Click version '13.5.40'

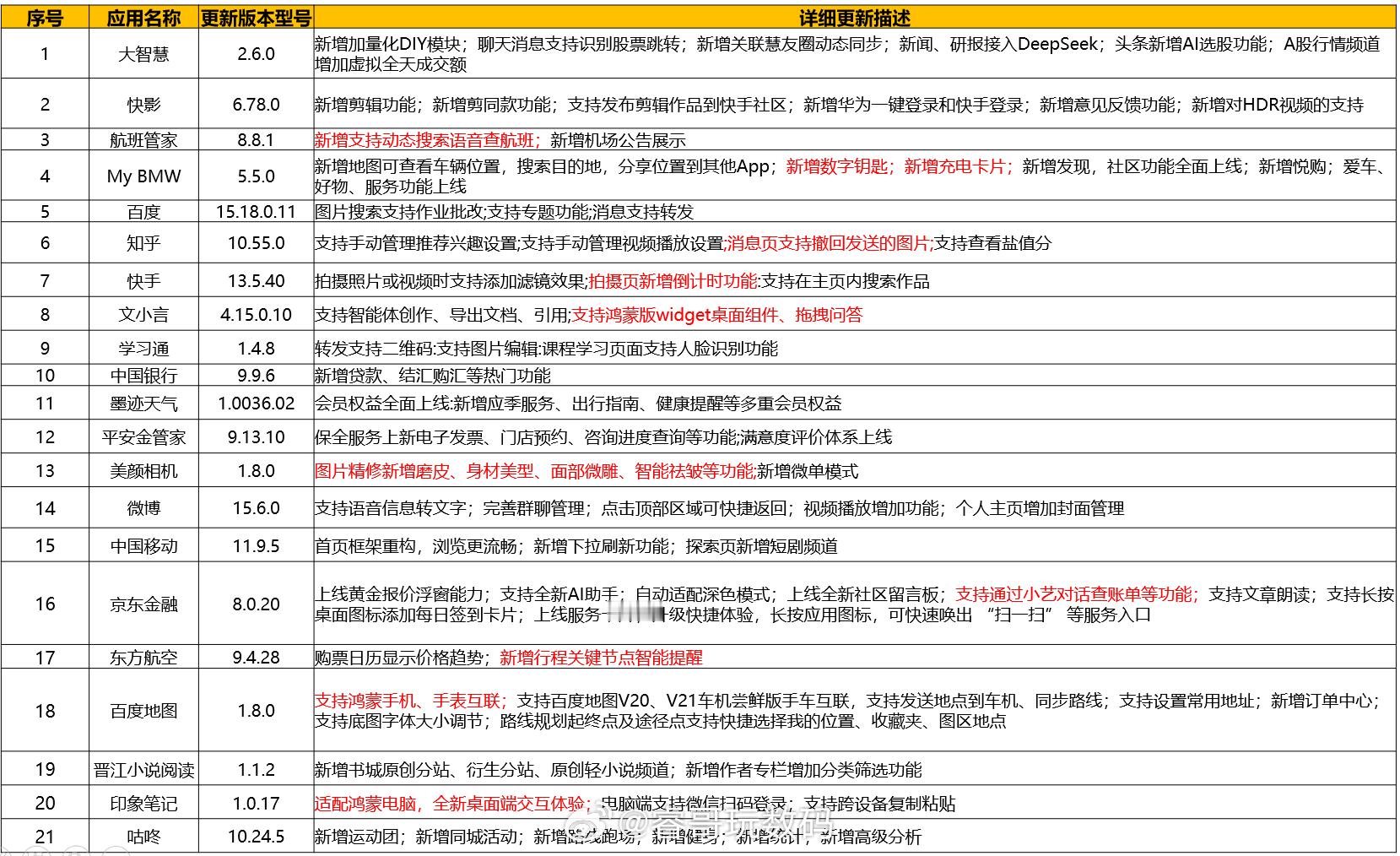[x=256, y=281]
